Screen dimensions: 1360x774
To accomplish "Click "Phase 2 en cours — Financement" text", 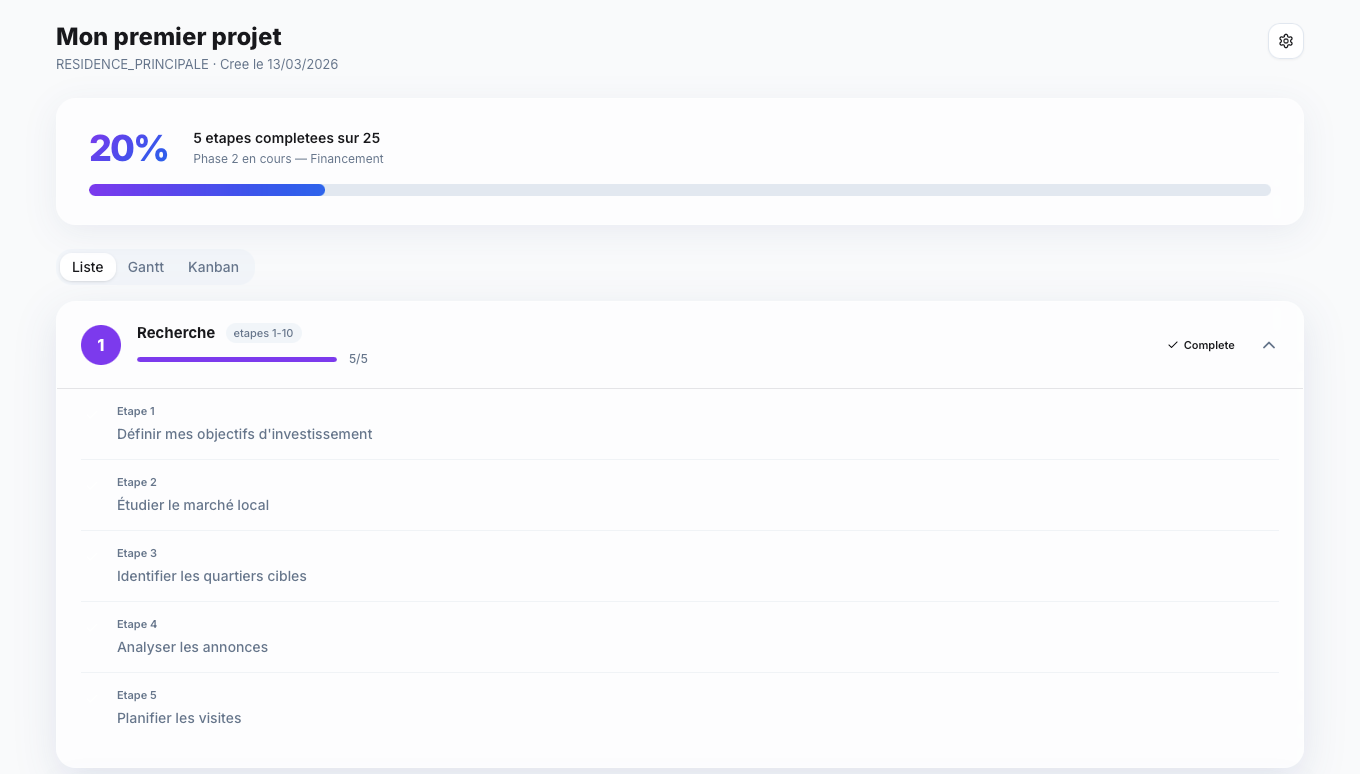I will click(x=288, y=159).
